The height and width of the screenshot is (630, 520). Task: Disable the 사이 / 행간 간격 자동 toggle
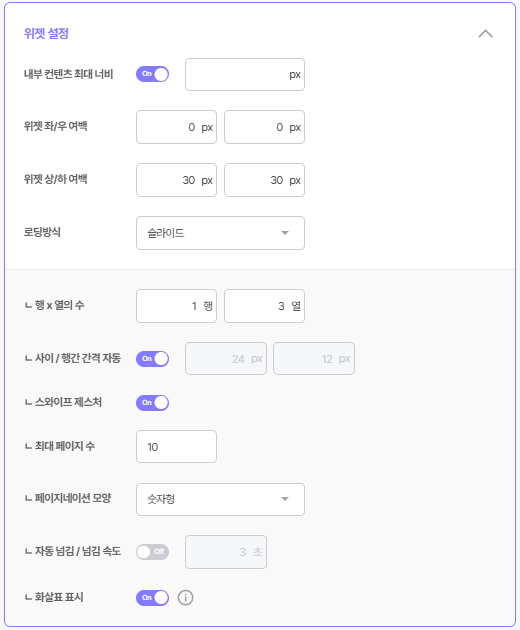152,359
